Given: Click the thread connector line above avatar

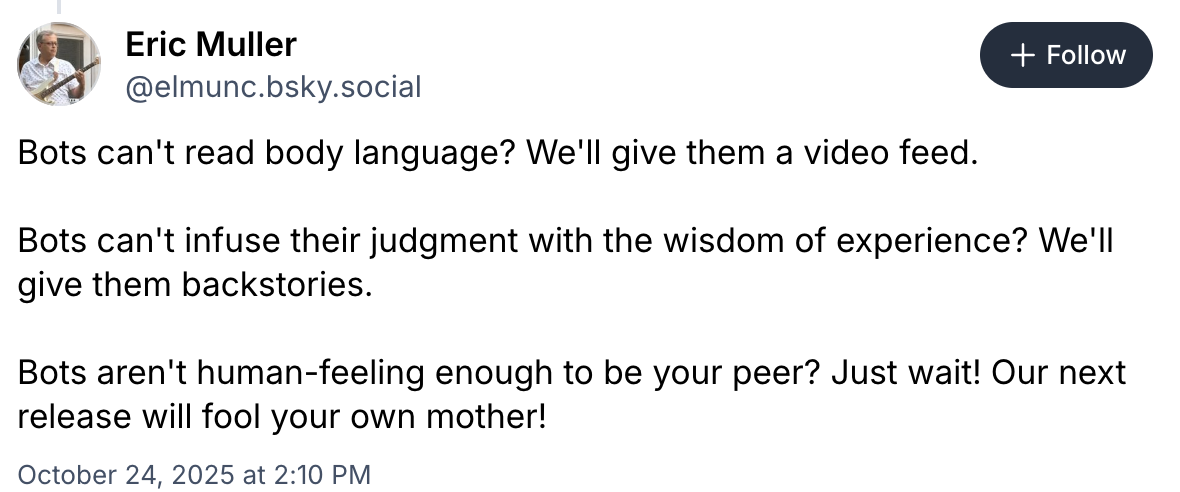Looking at the screenshot, I should tap(59, 6).
